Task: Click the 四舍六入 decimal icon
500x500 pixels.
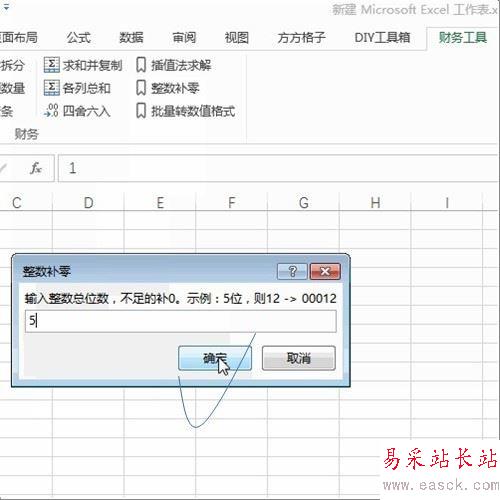Action: pos(52,111)
